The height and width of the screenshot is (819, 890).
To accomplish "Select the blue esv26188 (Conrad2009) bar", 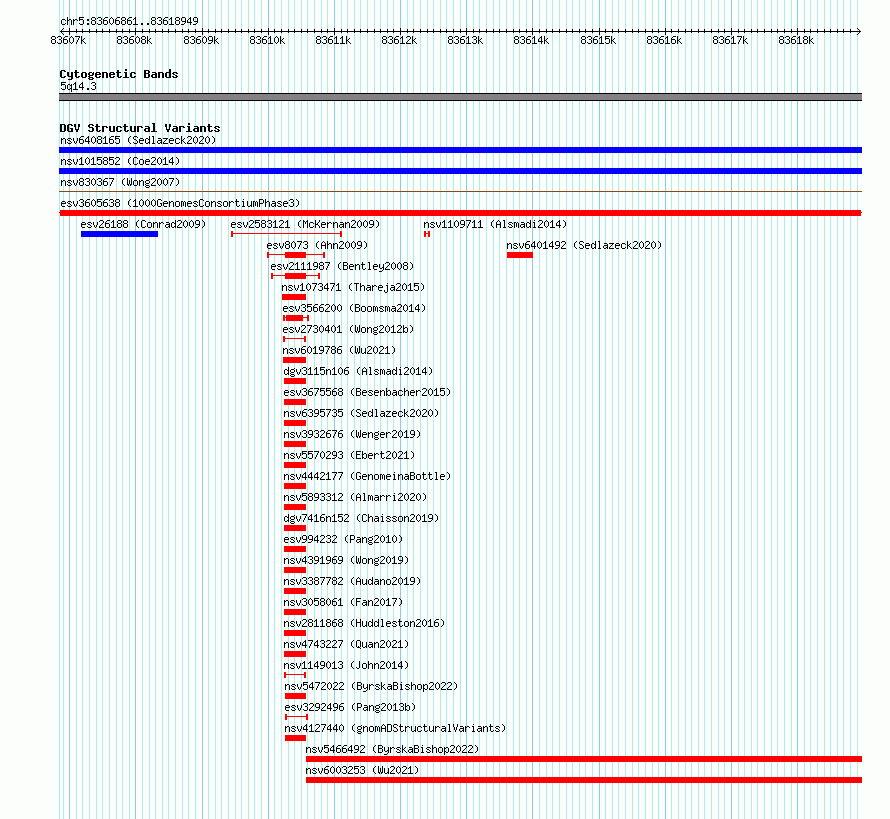I will coord(119,234).
